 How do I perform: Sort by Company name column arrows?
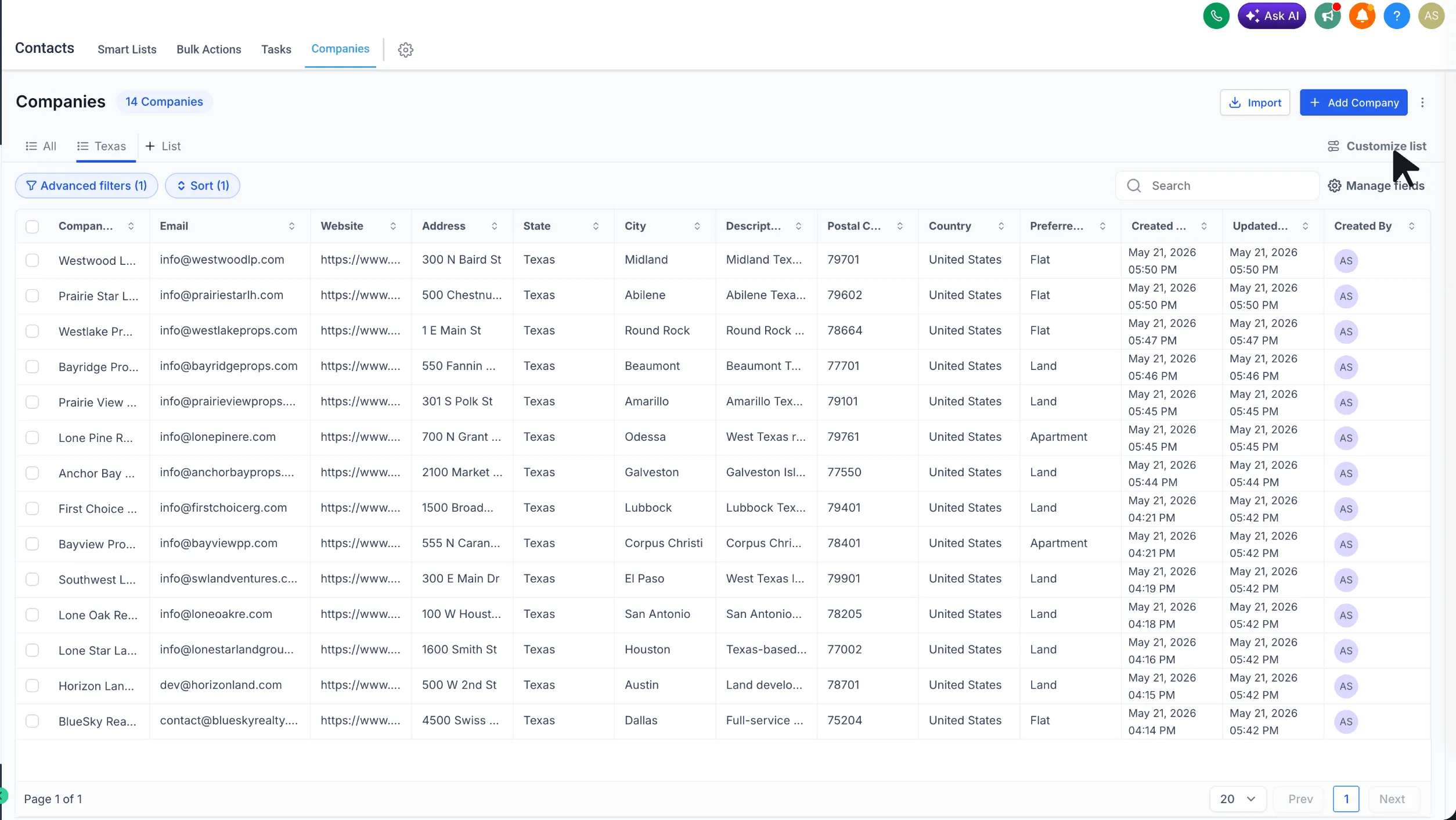(131, 226)
